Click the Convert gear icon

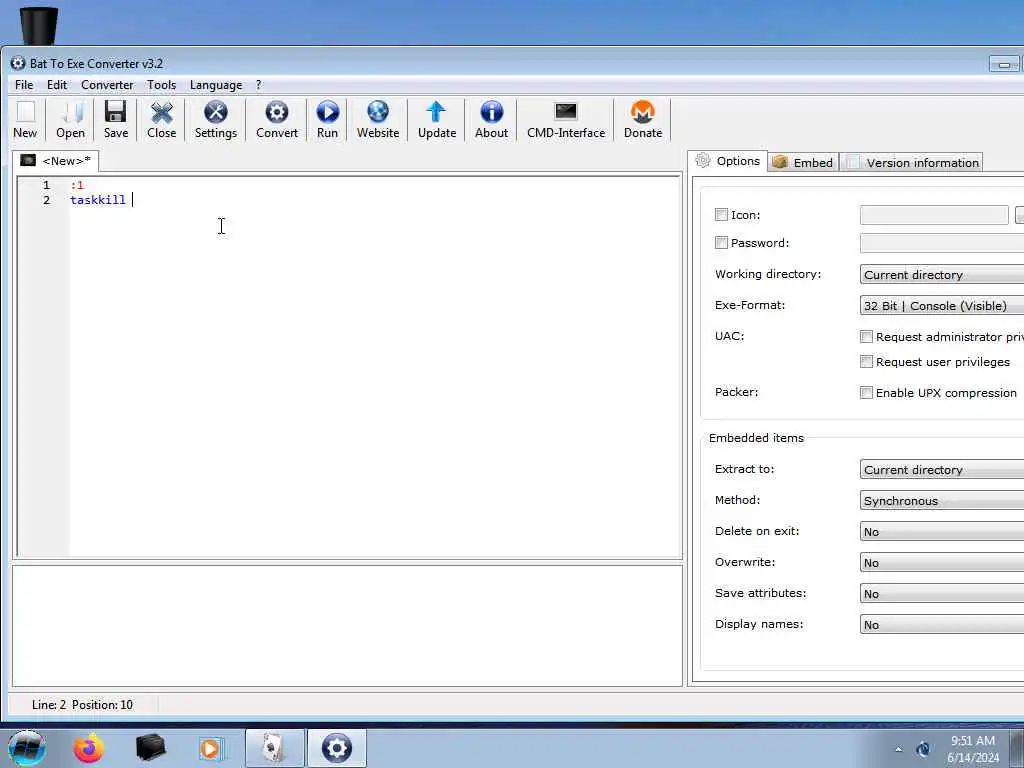[277, 112]
